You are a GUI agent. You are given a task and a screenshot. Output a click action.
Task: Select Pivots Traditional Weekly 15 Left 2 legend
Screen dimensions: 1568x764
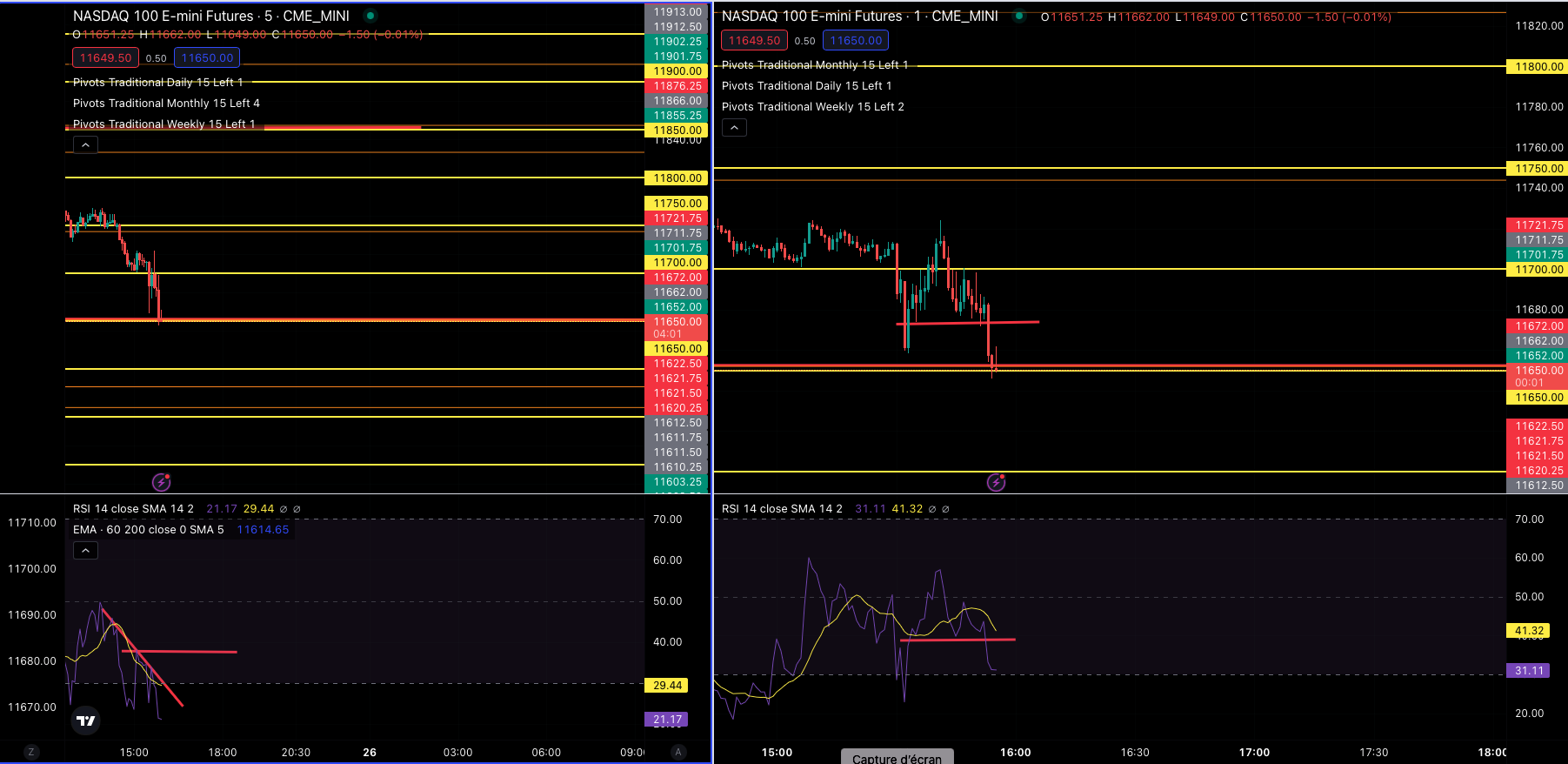pos(813,106)
